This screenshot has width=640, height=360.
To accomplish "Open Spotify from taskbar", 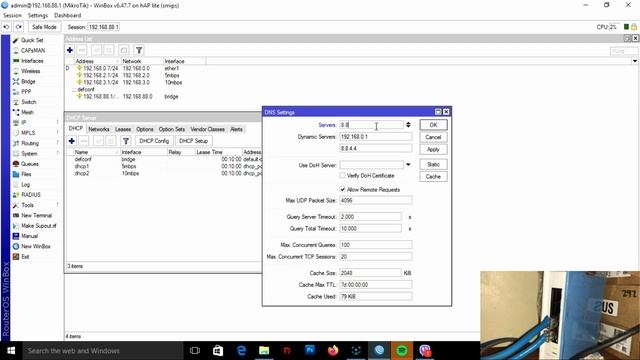I will pos(402,351).
